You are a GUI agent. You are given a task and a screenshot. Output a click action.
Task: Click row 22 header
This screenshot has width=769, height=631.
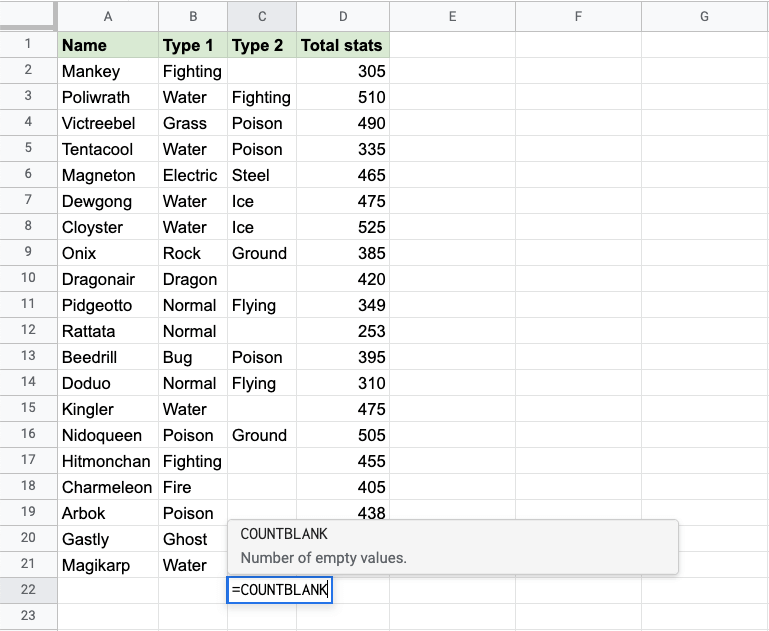[x=28, y=590]
